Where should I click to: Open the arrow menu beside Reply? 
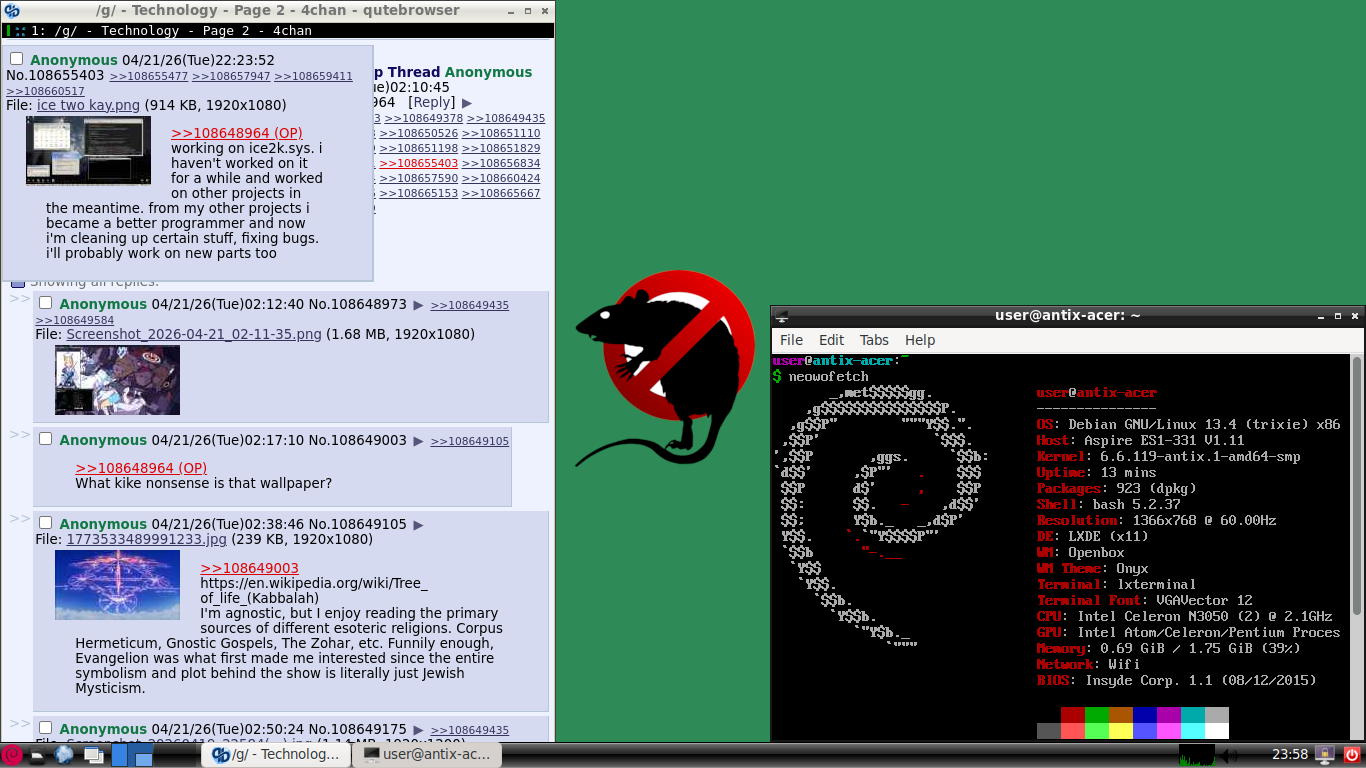467,103
